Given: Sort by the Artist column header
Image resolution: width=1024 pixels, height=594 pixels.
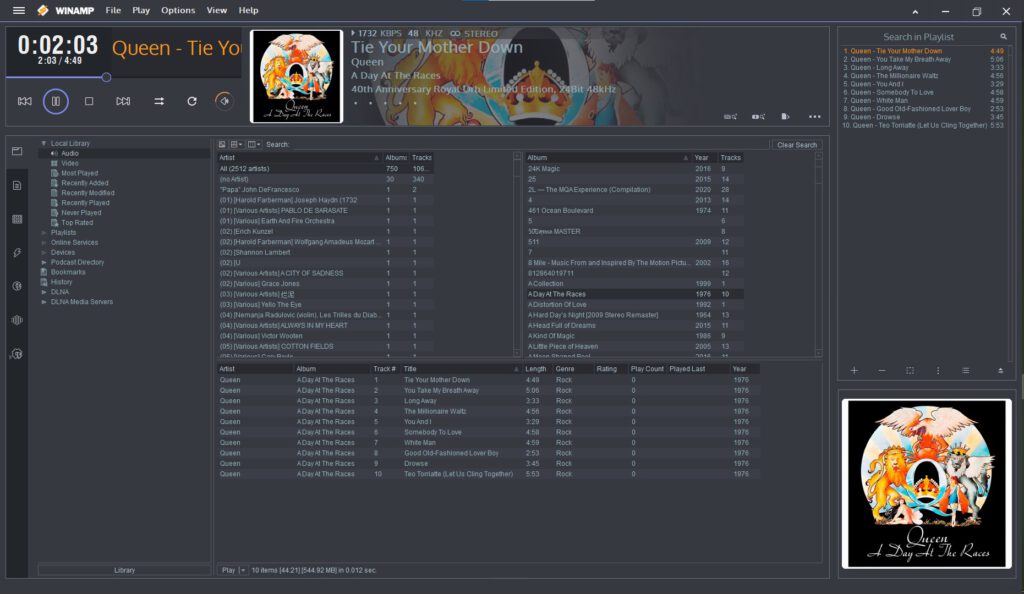Looking at the screenshot, I should (x=299, y=157).
